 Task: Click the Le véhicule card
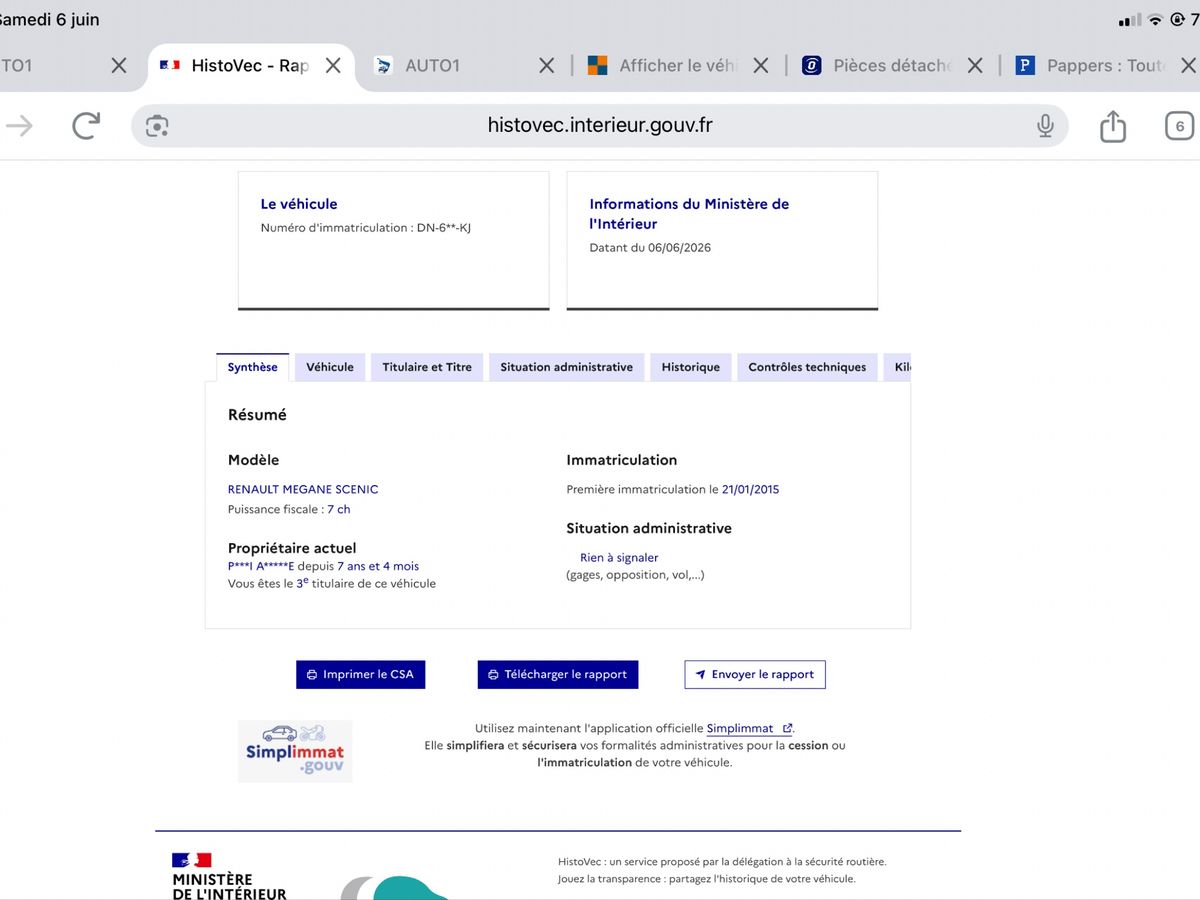tap(394, 240)
